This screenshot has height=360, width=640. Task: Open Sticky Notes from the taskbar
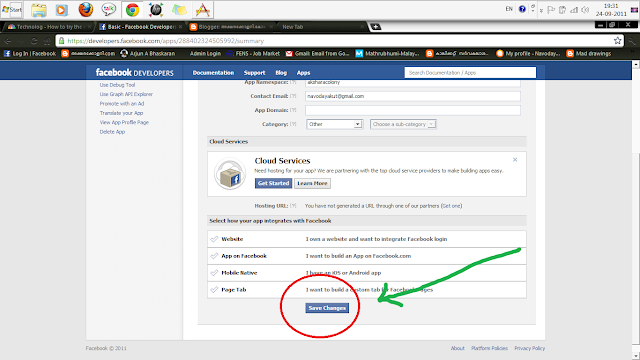[179, 10]
